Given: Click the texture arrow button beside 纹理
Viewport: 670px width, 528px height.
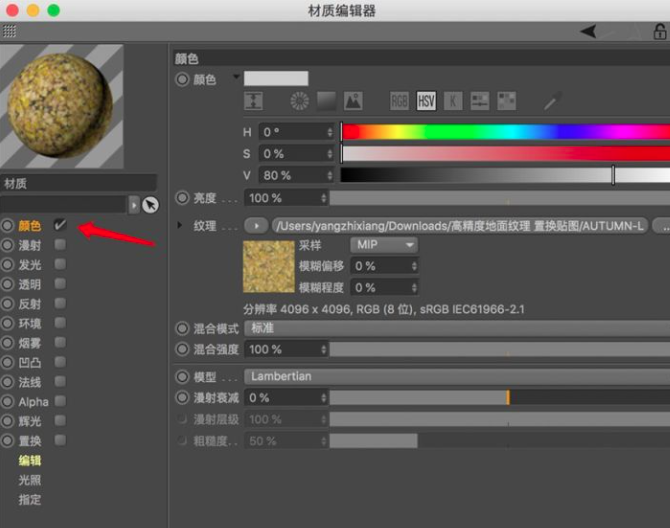Looking at the screenshot, I should [257, 226].
